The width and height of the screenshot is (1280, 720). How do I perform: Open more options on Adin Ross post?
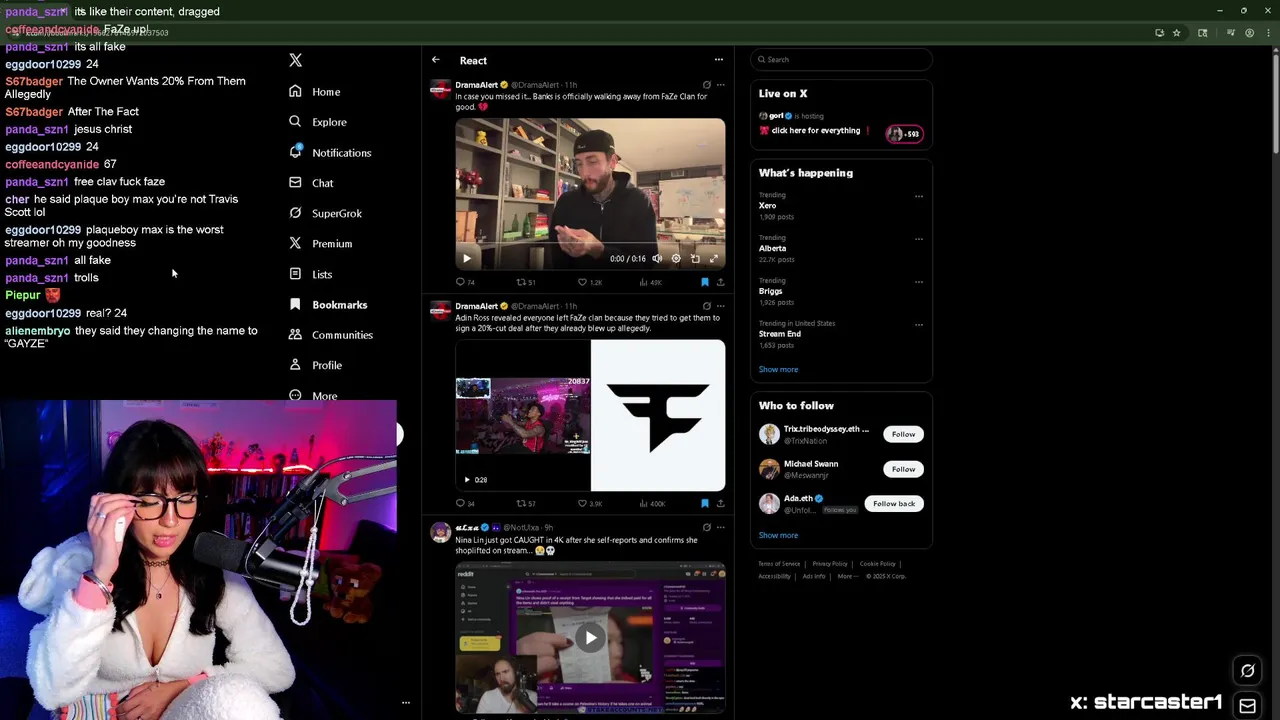[720, 306]
